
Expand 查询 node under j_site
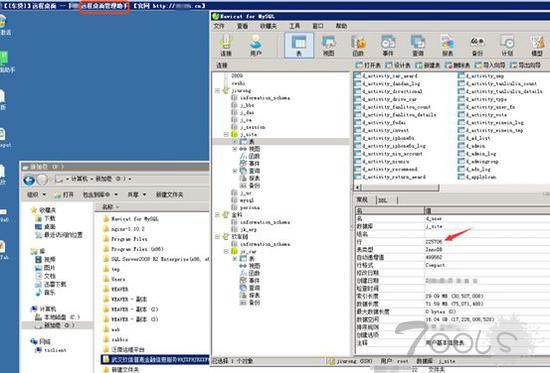tap(235, 171)
